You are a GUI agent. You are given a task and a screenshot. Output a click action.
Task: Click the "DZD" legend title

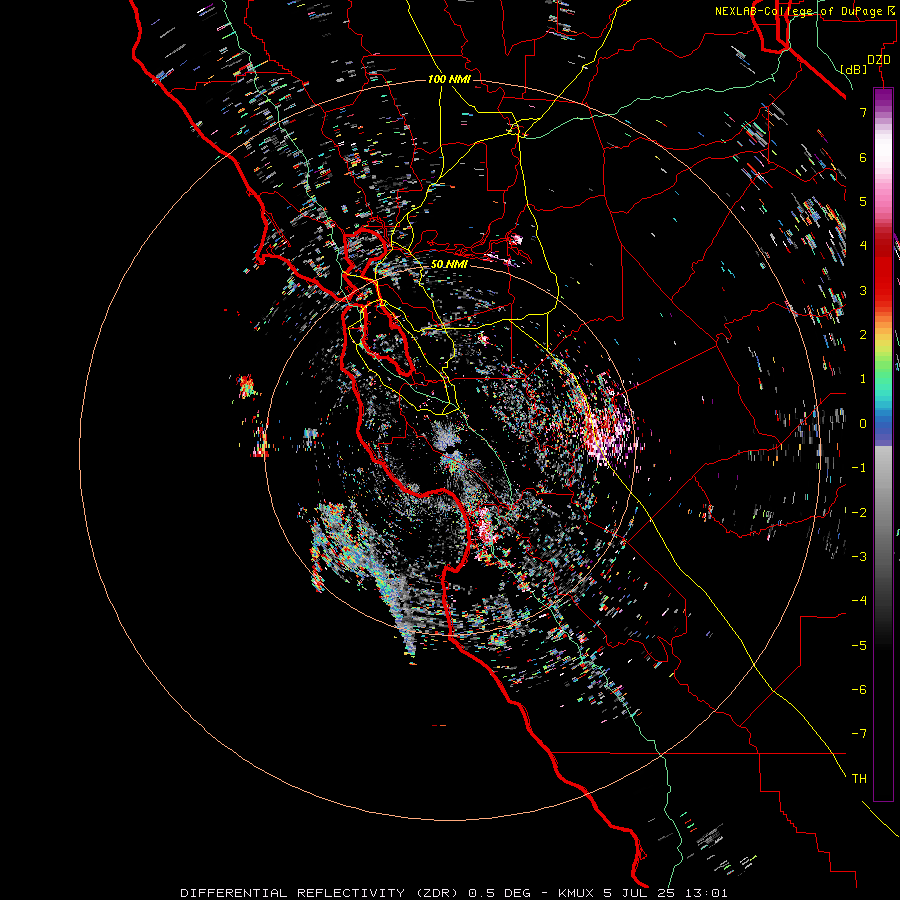pyautogui.click(x=879, y=60)
